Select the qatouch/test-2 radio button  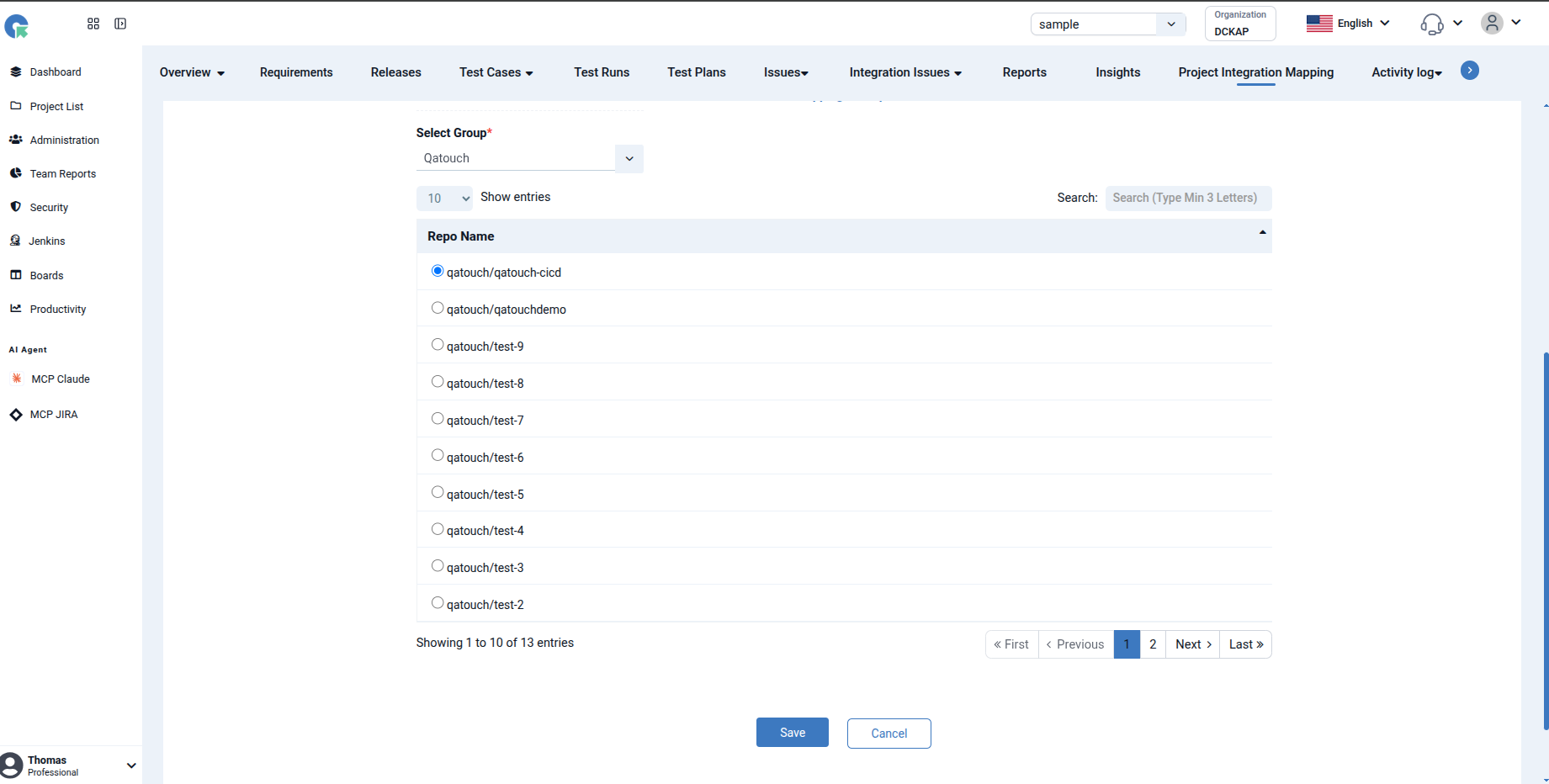[438, 603]
